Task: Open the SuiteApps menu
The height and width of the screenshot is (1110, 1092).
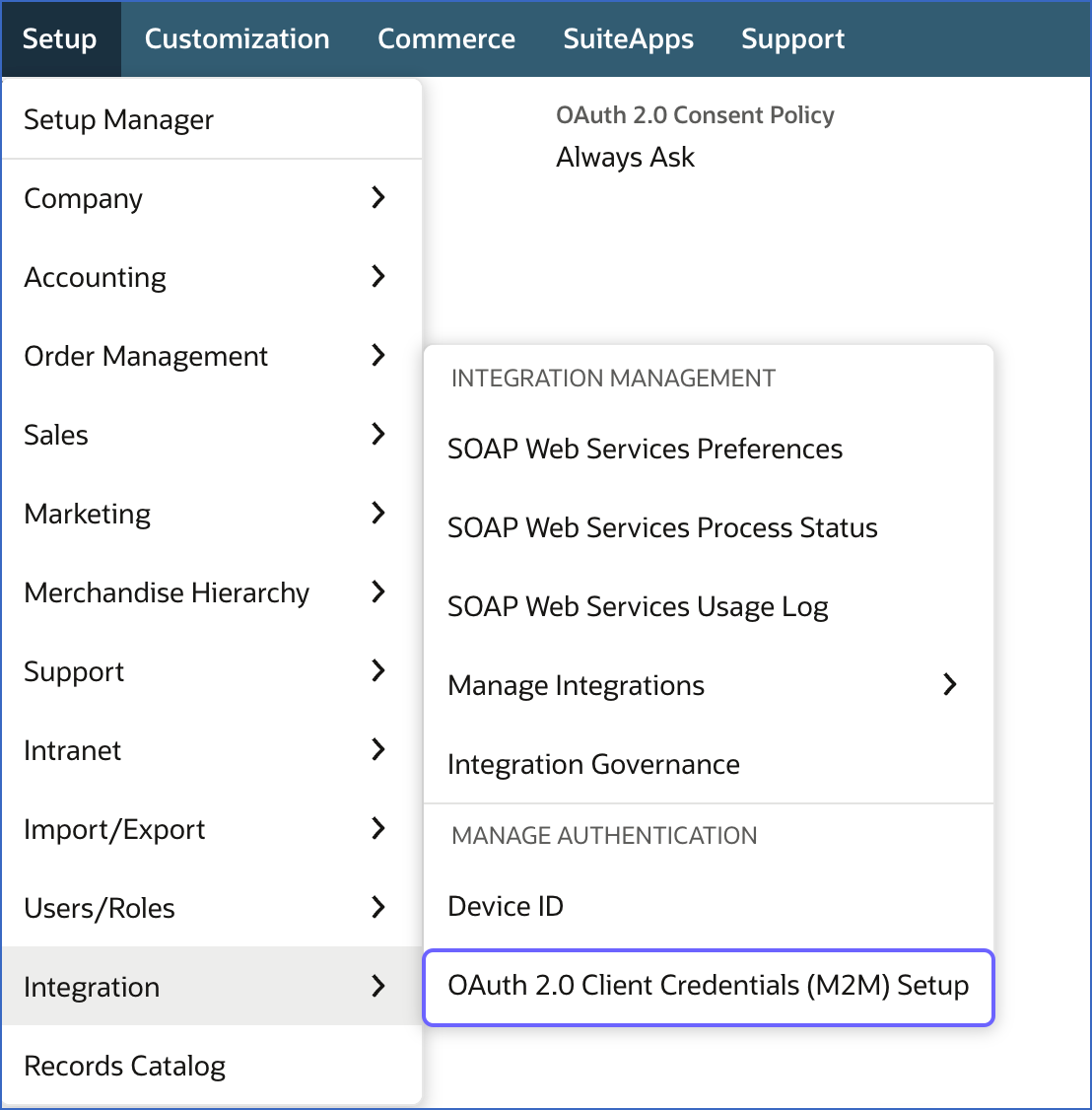Action: tap(628, 38)
